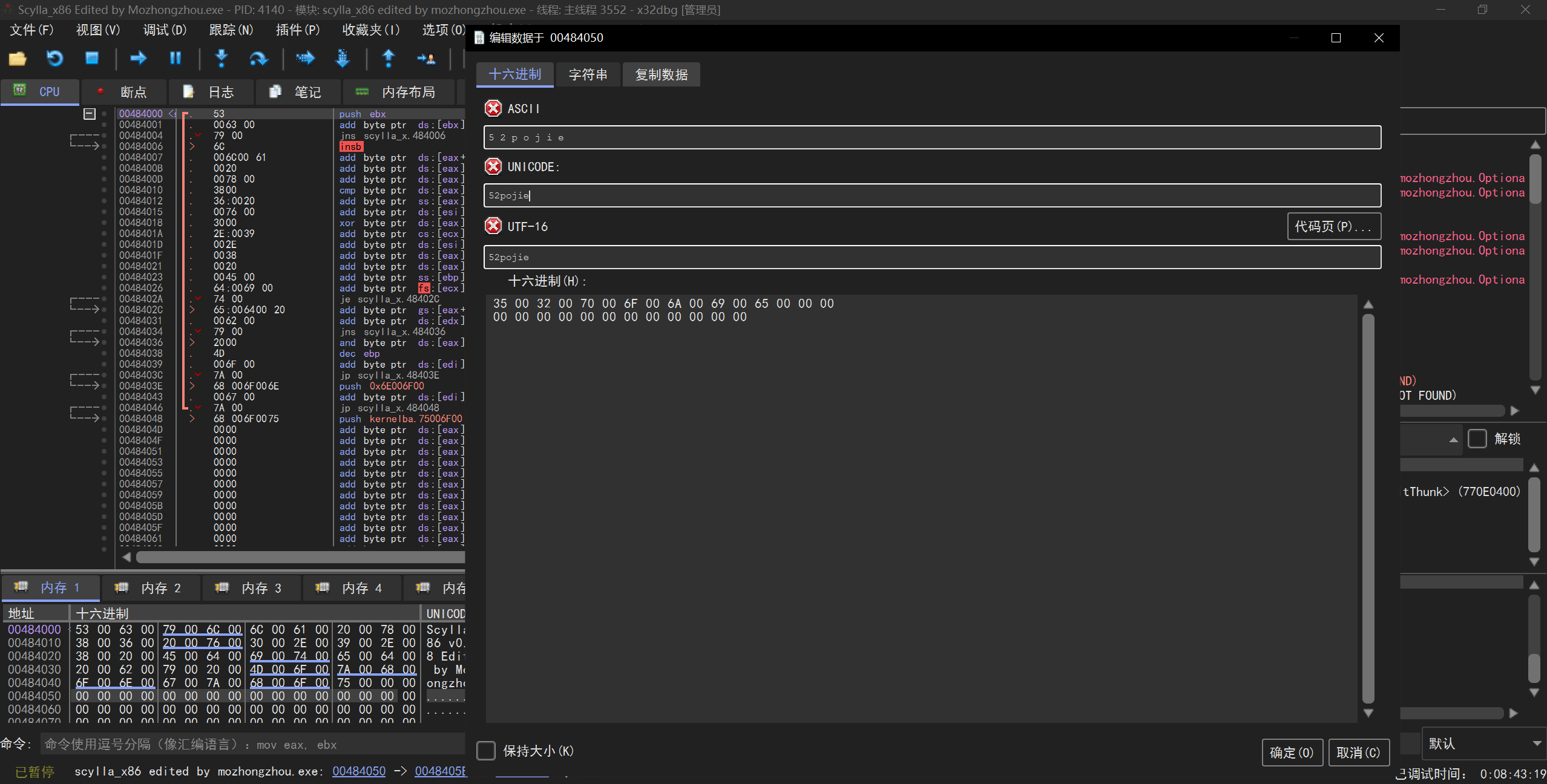
Task: Restart the debugged program
Action: (x=55, y=59)
